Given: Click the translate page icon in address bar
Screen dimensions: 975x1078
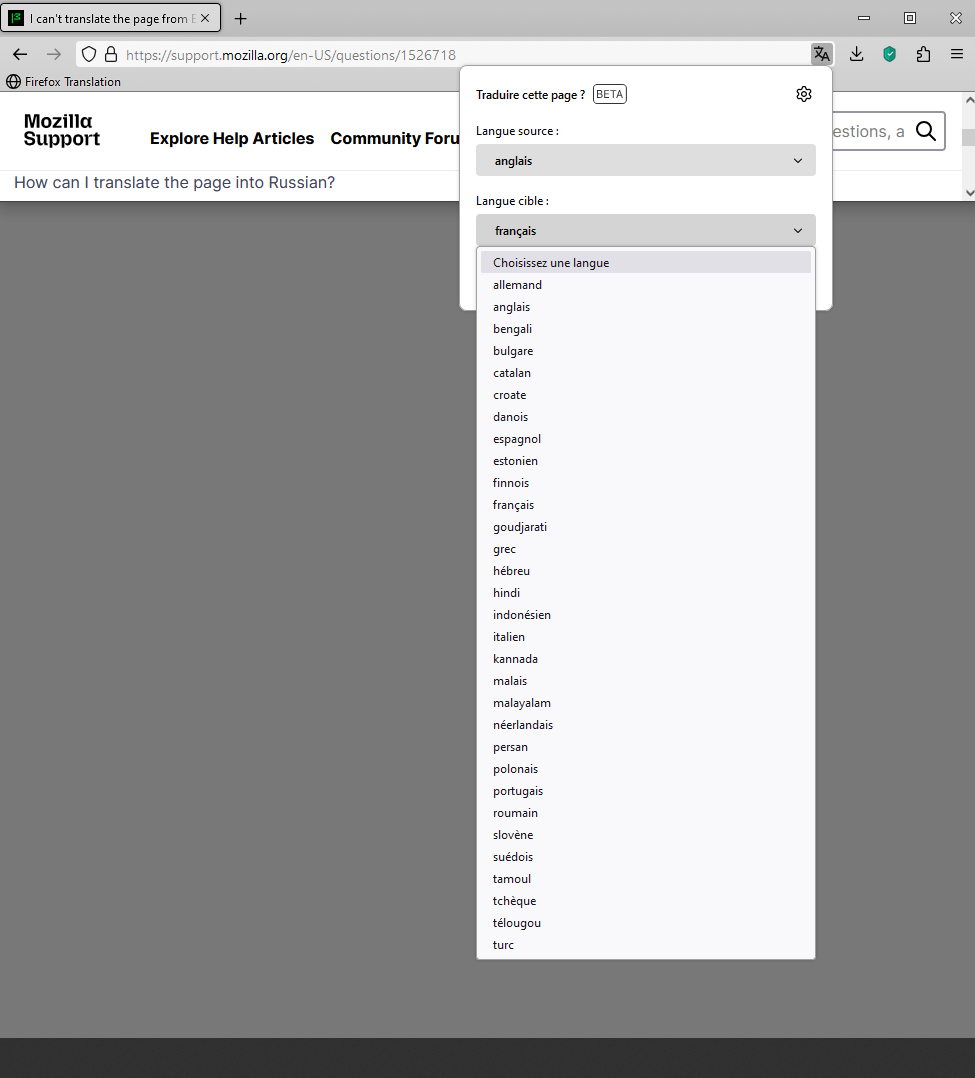Looking at the screenshot, I should pyautogui.click(x=822, y=54).
